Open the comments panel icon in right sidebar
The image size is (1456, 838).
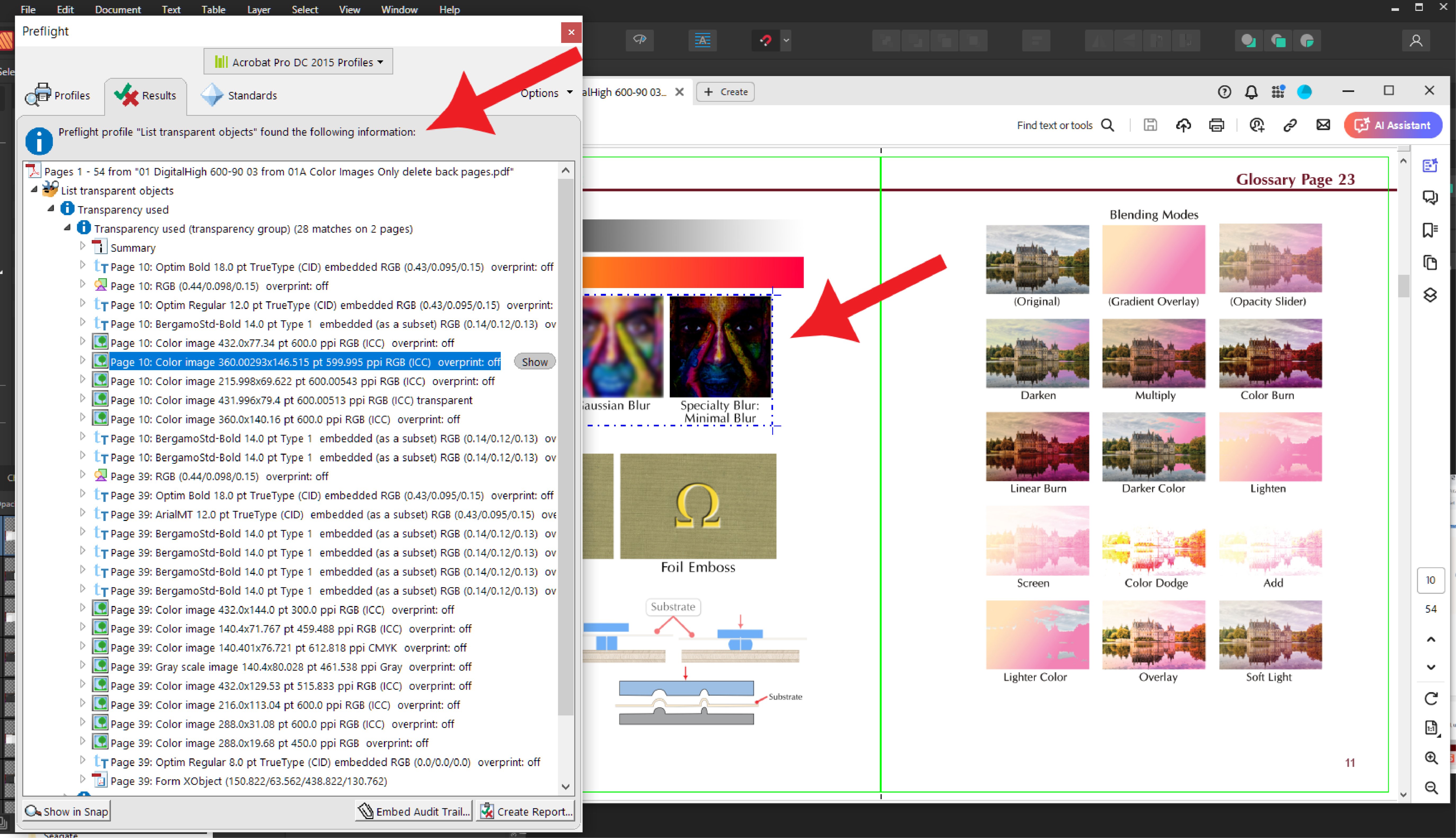[x=1430, y=197]
